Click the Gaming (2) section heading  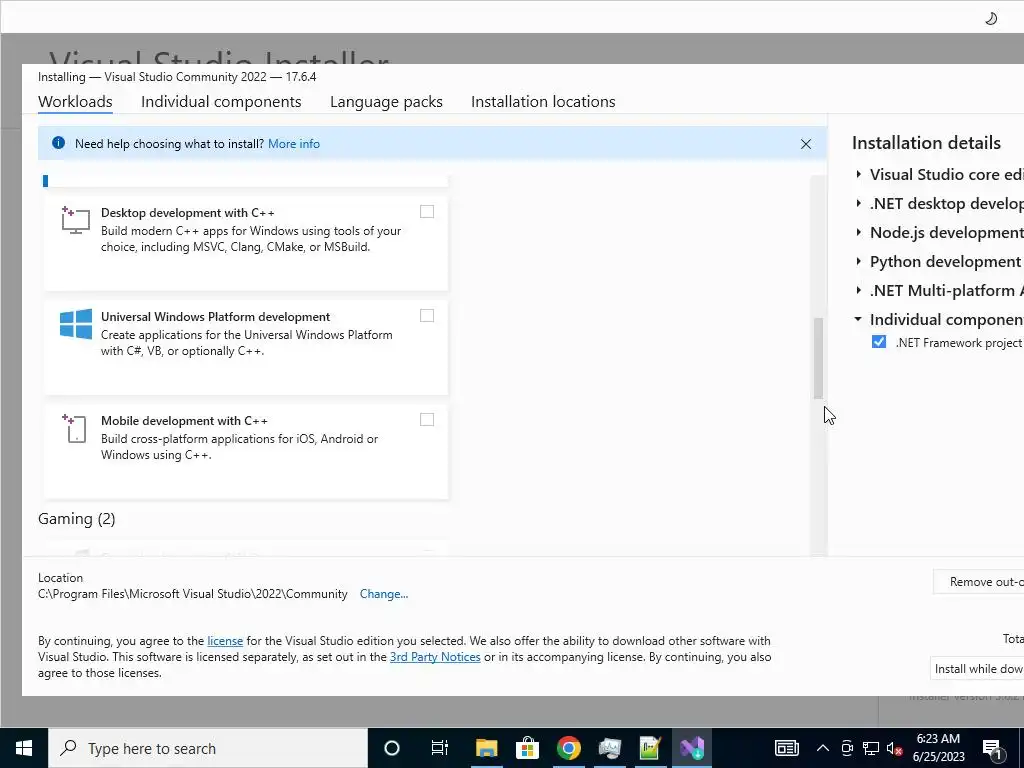coord(76,519)
